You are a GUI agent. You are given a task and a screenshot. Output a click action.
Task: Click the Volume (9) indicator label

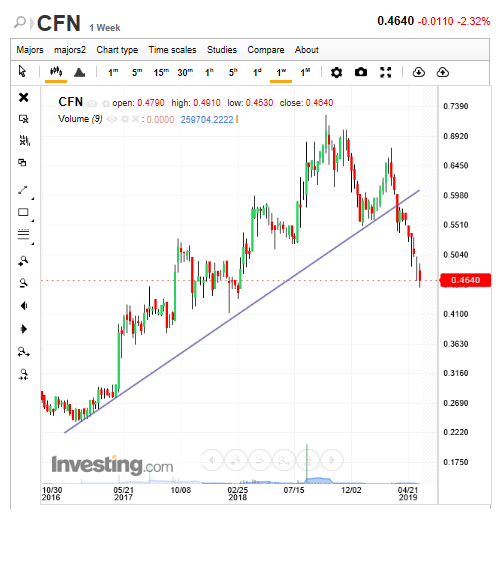pyautogui.click(x=80, y=119)
